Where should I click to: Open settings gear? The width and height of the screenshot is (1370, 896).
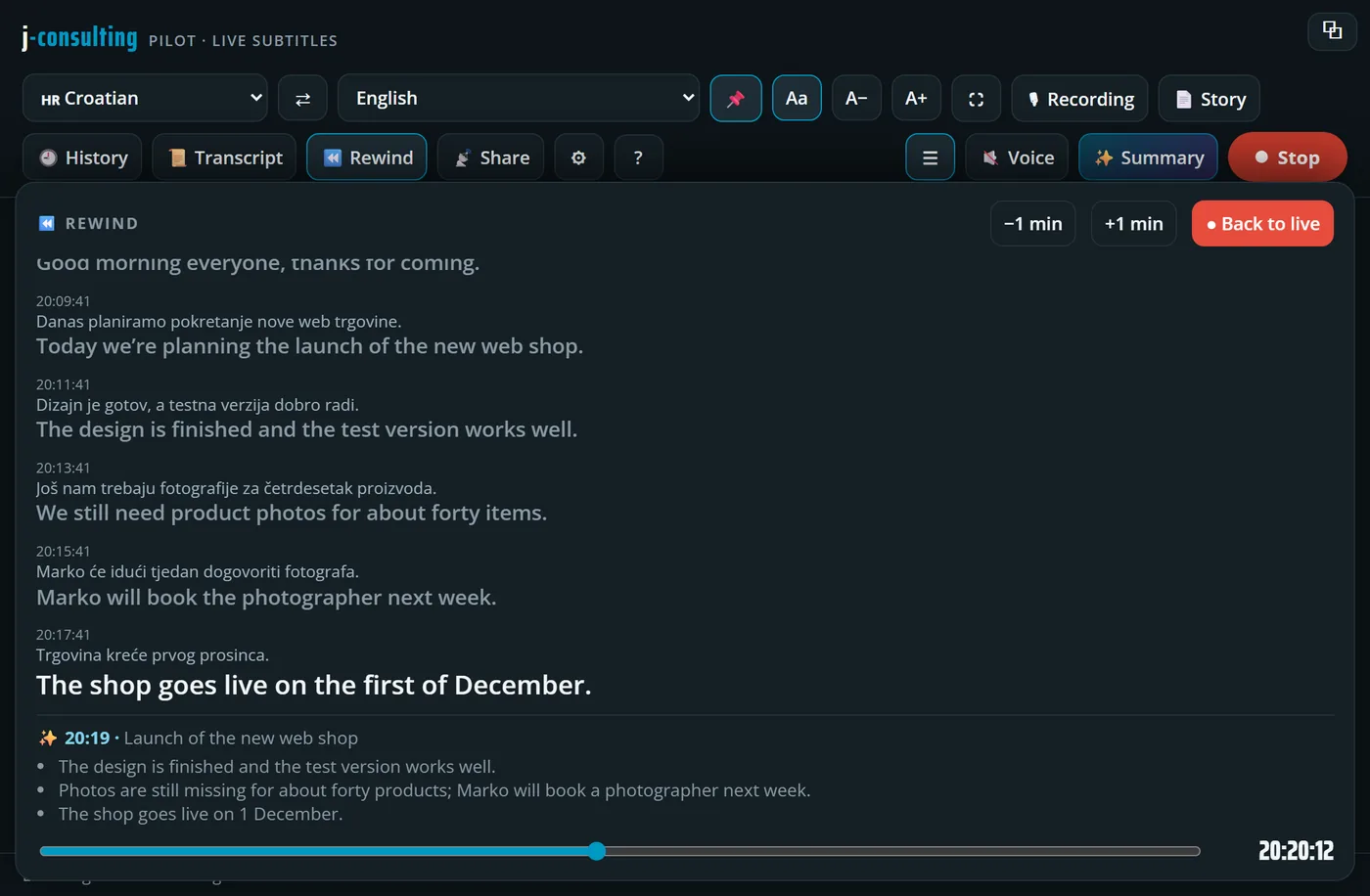click(578, 157)
